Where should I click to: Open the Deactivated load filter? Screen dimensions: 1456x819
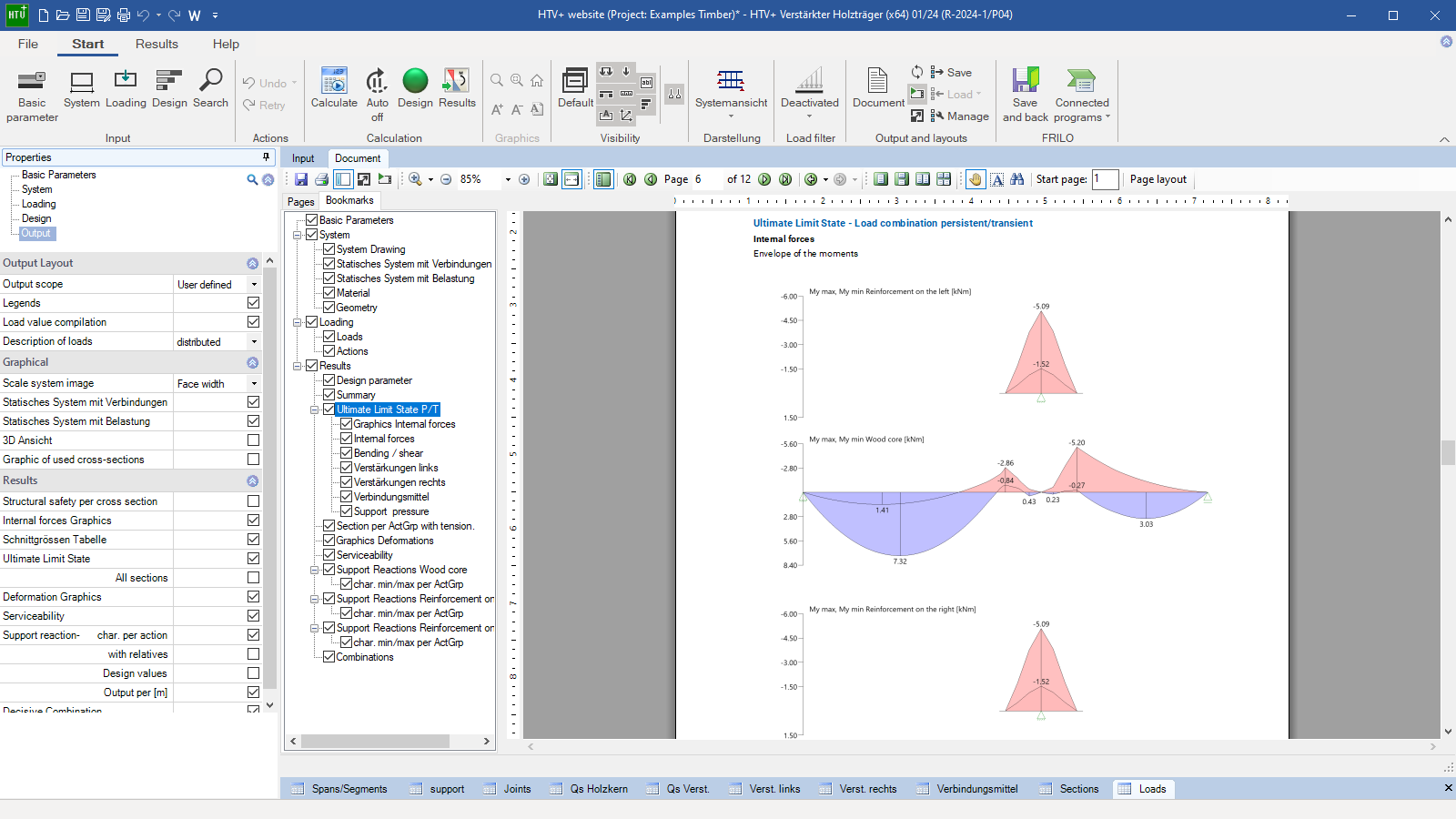point(809,94)
